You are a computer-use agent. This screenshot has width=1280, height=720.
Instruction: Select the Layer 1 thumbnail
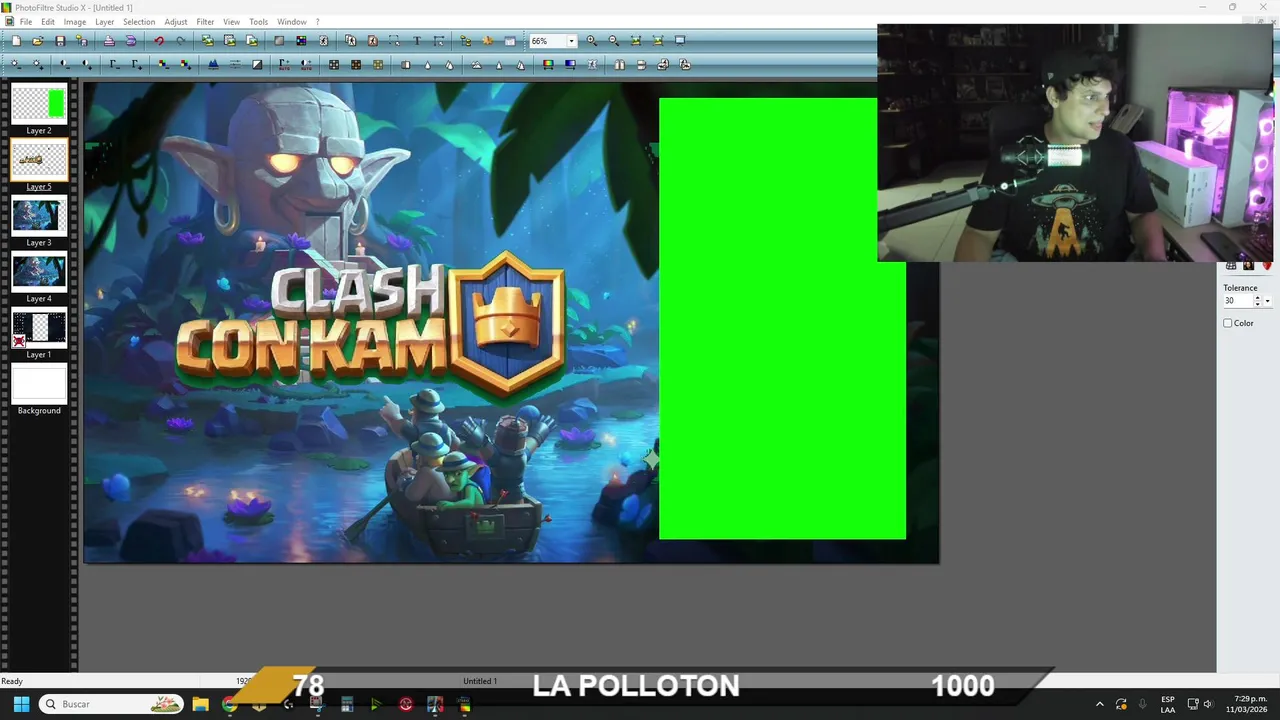click(39, 329)
